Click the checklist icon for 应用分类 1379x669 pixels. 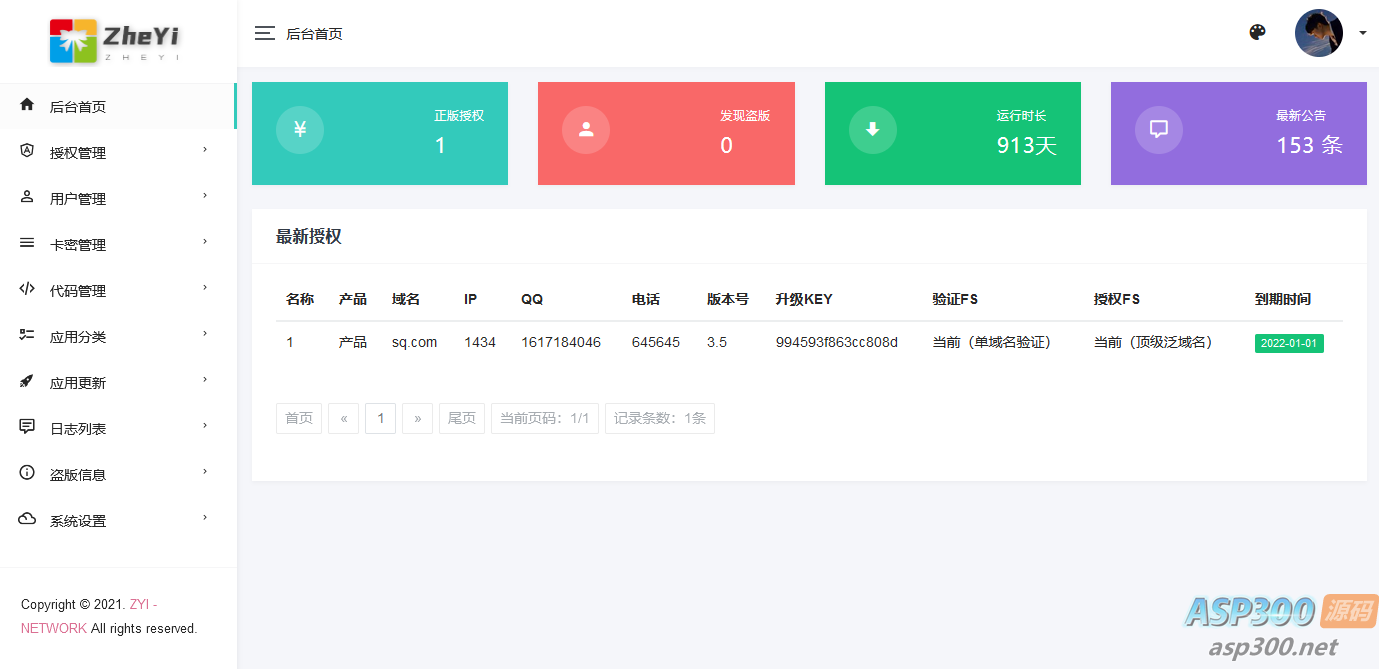click(x=27, y=335)
